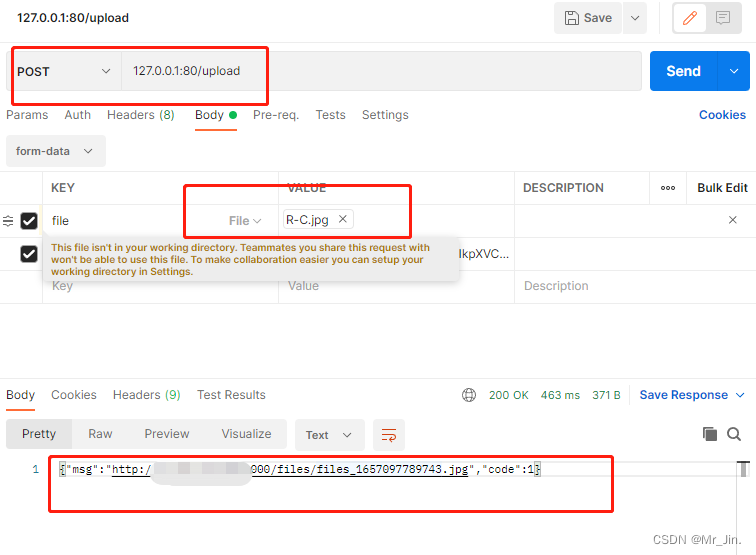Toggle the second row checkbox
Image resolution: width=756 pixels, height=555 pixels.
[x=29, y=254]
